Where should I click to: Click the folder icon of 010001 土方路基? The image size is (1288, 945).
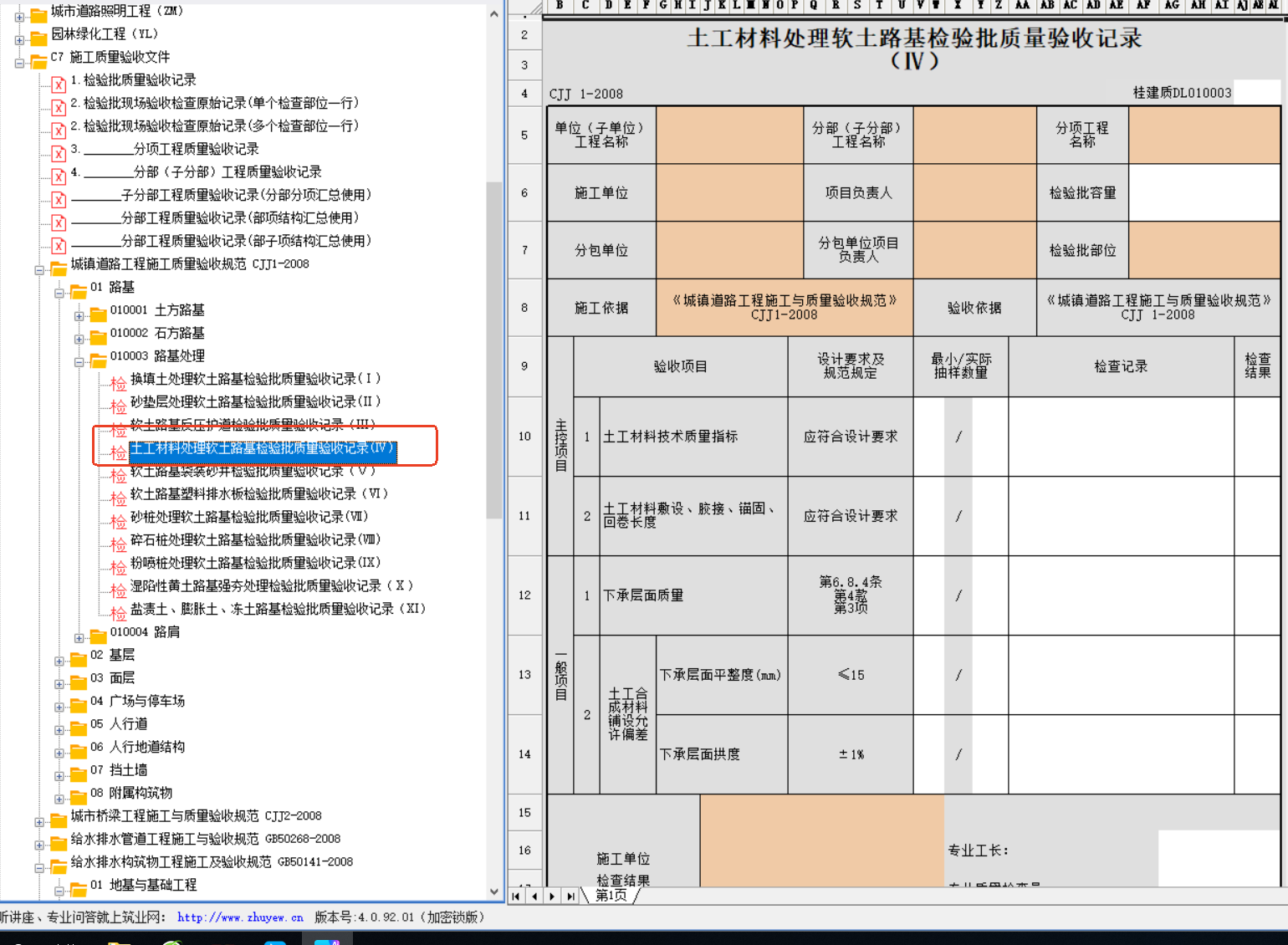point(99,314)
